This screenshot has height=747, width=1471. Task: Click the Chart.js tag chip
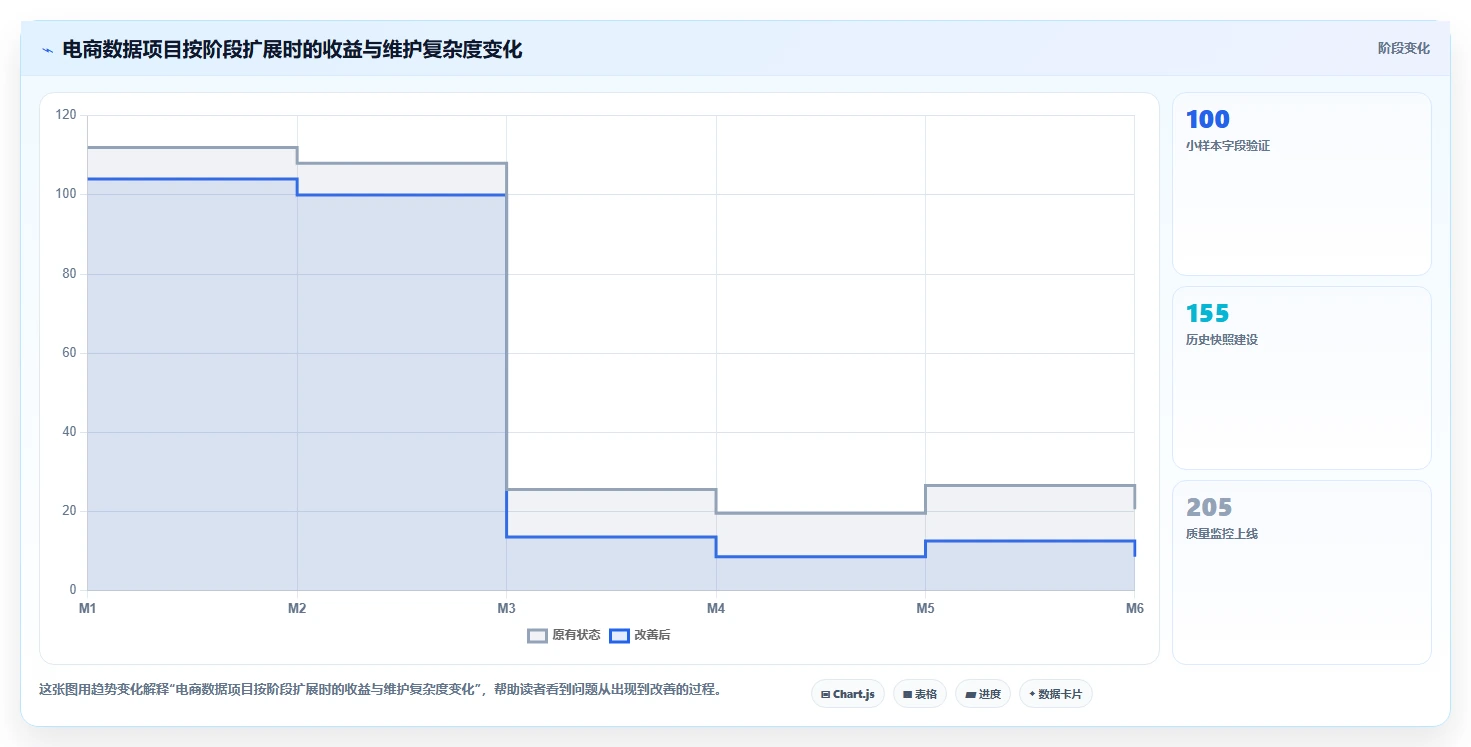(x=848, y=694)
